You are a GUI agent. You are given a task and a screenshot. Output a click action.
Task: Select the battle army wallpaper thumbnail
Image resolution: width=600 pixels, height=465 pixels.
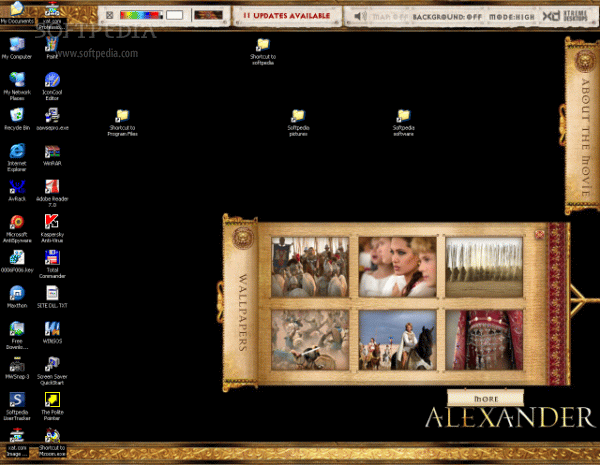[x=310, y=267]
